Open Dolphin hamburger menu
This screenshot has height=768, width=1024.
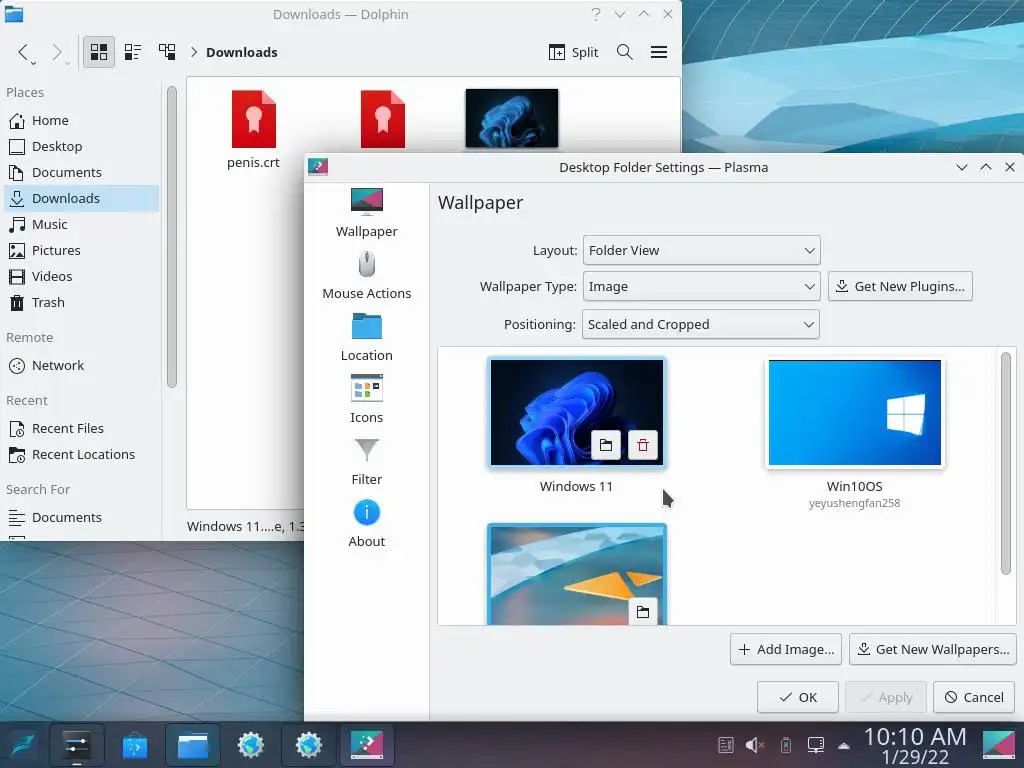pos(659,52)
